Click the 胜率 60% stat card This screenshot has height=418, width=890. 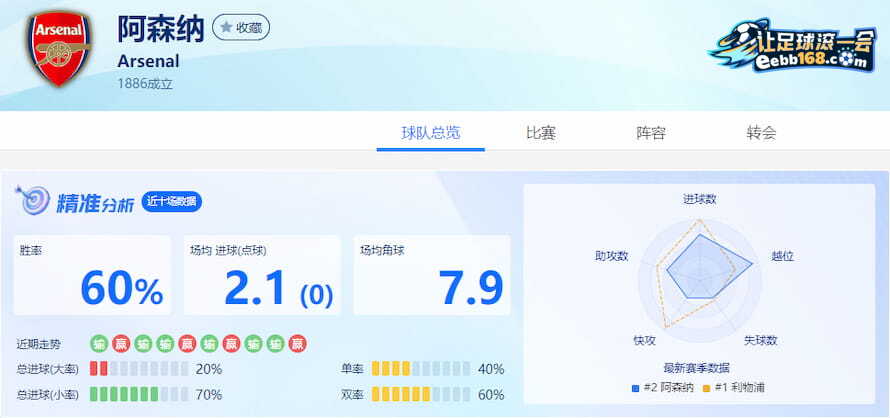click(92, 275)
